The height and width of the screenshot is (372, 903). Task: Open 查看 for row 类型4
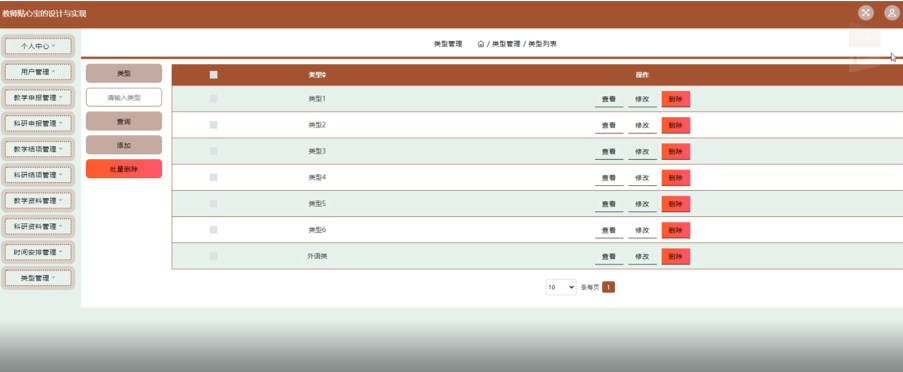tap(609, 178)
